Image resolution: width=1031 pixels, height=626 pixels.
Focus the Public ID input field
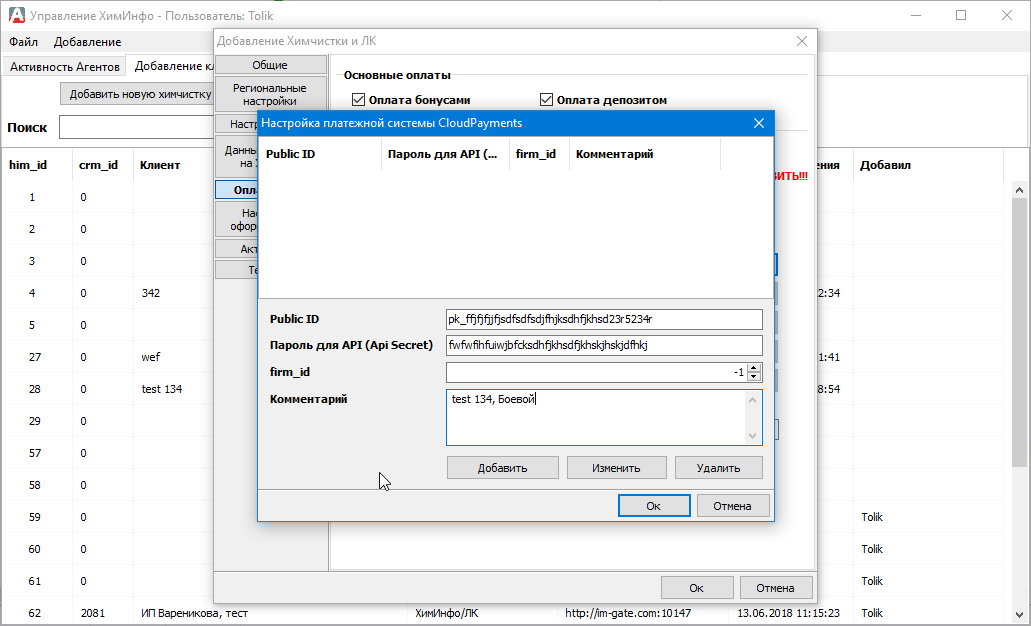[604, 320]
